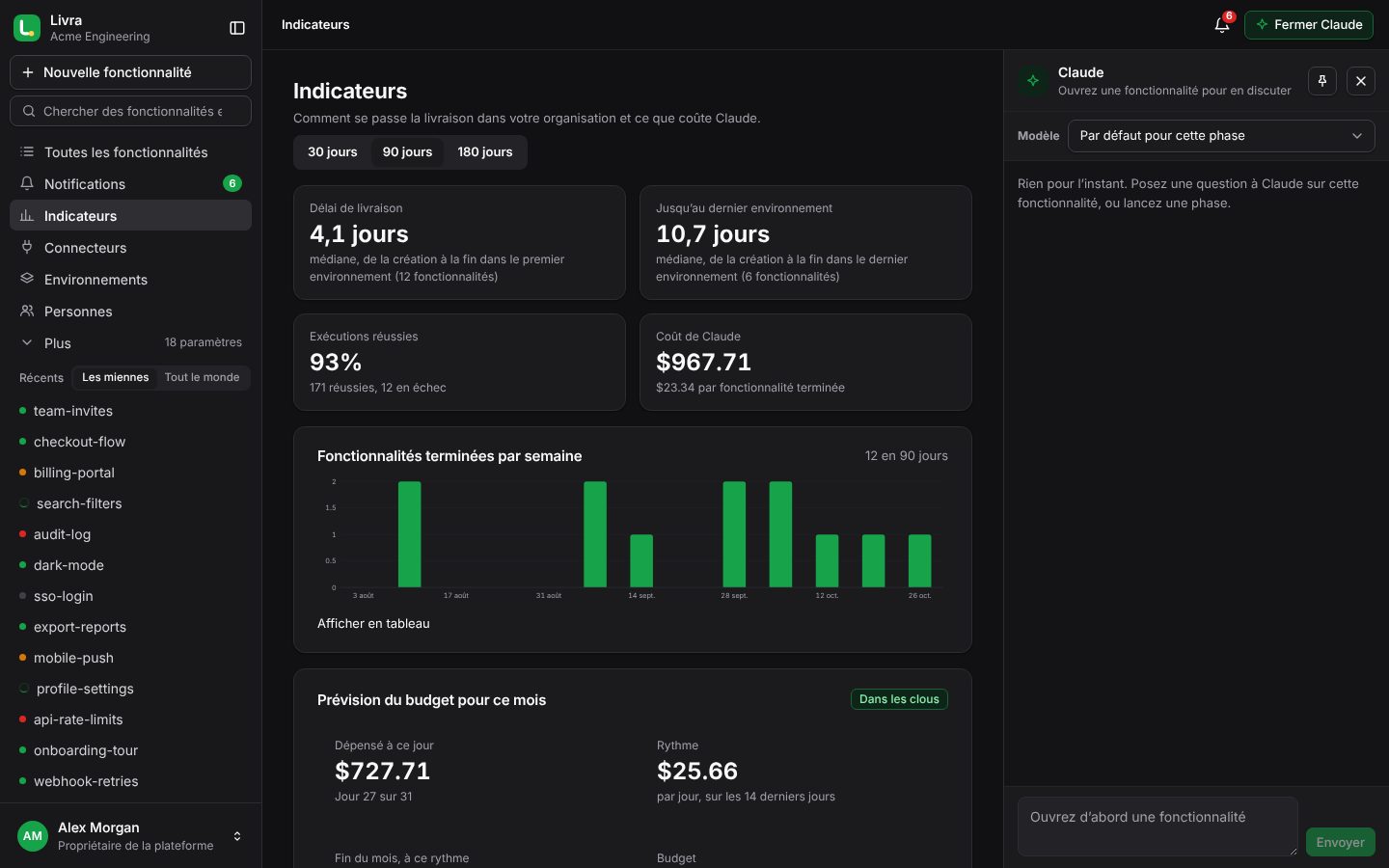
Task: Click the Envoyer button
Action: (1341, 842)
